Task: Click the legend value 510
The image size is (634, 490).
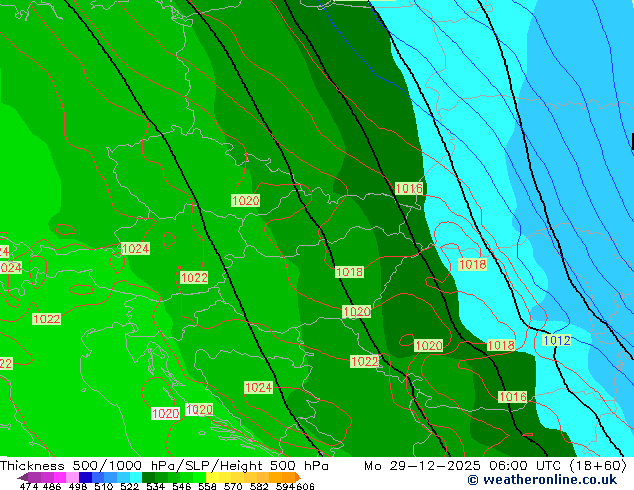Action: coord(104,486)
